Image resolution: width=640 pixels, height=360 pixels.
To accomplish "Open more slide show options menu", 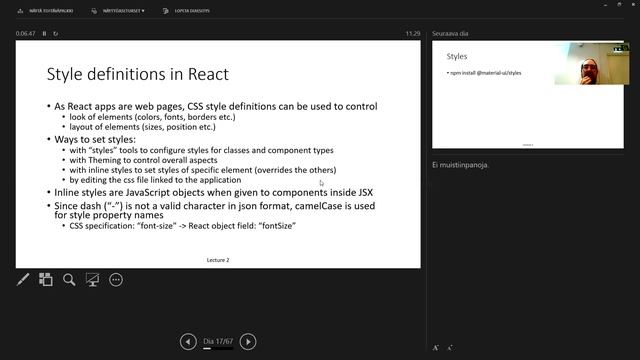I will [x=116, y=280].
